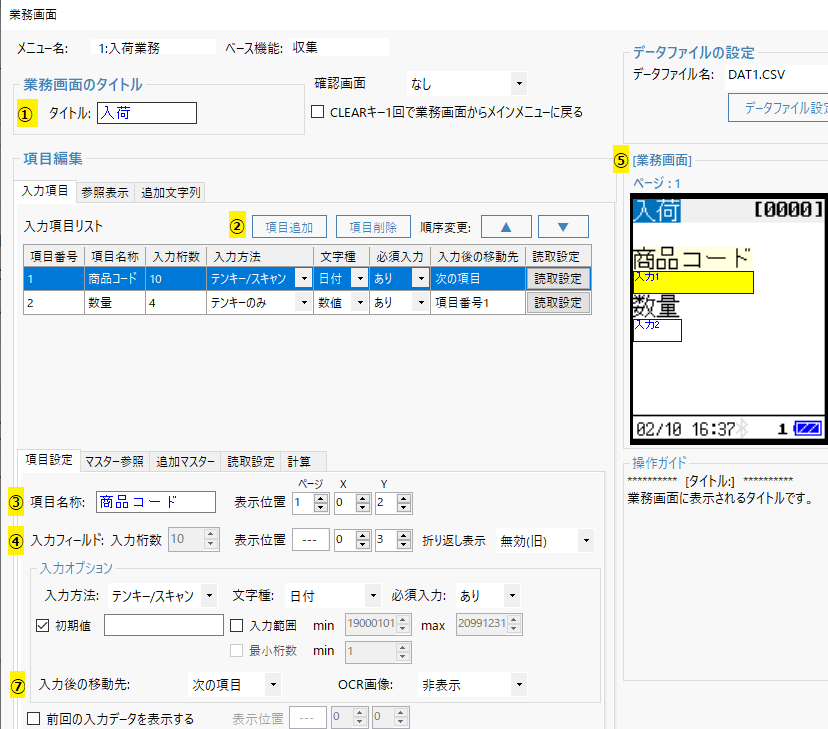Enable CLEARキー return to main menu checkbox
This screenshot has width=828, height=729.
click(318, 112)
